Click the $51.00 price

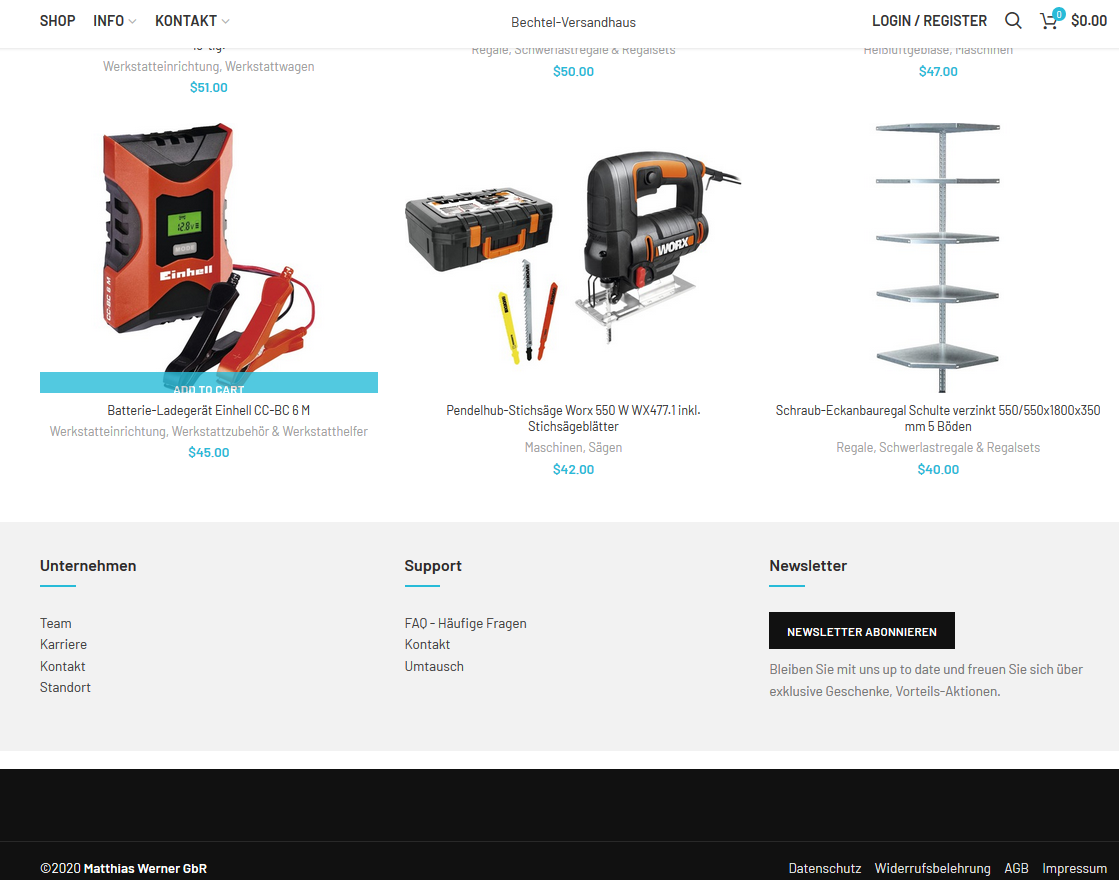click(x=209, y=88)
